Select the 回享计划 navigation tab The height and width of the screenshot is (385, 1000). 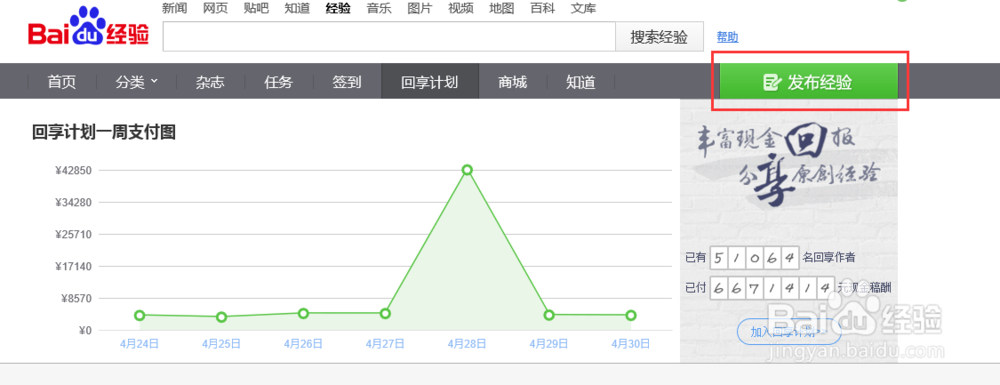pyautogui.click(x=430, y=82)
